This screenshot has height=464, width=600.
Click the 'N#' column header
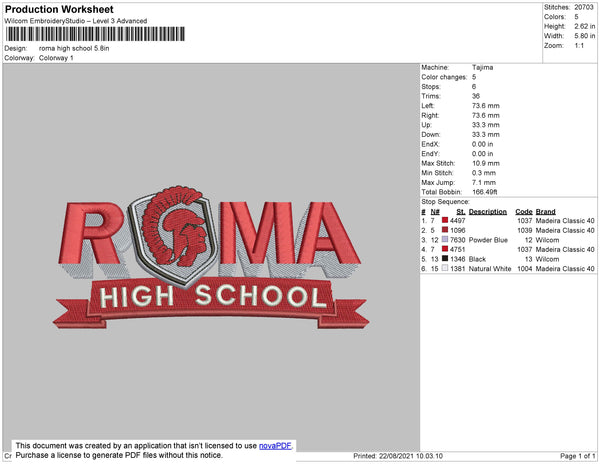tap(435, 212)
